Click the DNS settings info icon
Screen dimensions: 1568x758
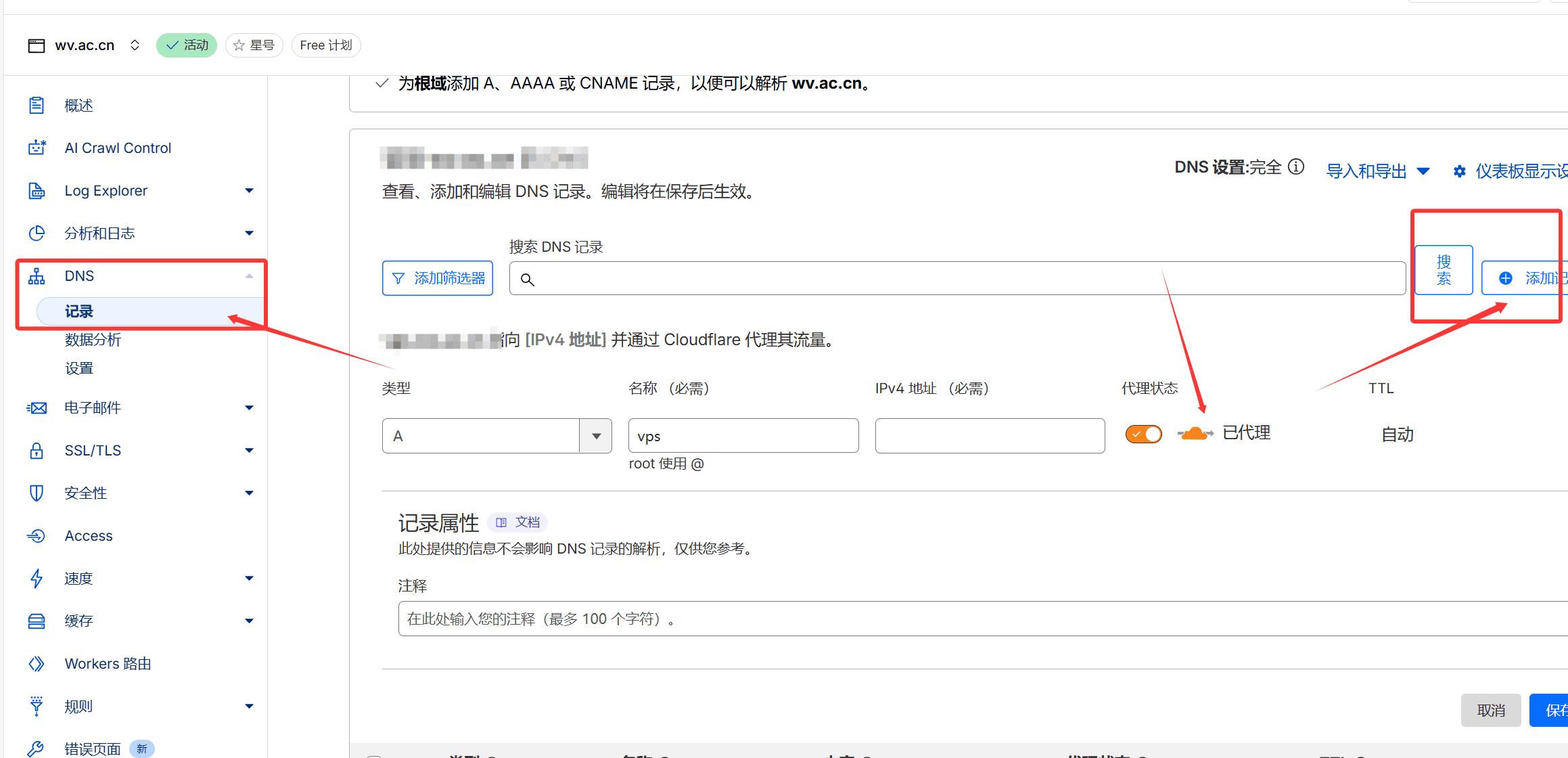[x=1296, y=167]
